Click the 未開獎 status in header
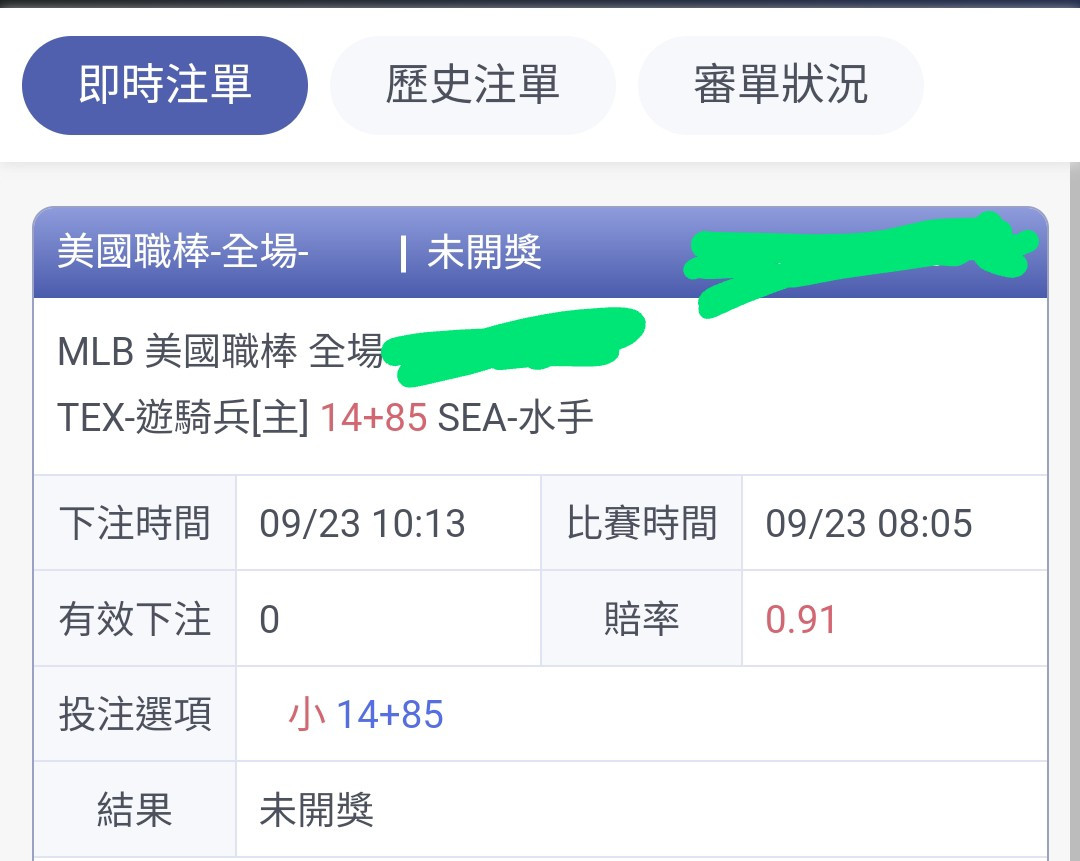Screen dimensions: 1080x861 coord(484,252)
